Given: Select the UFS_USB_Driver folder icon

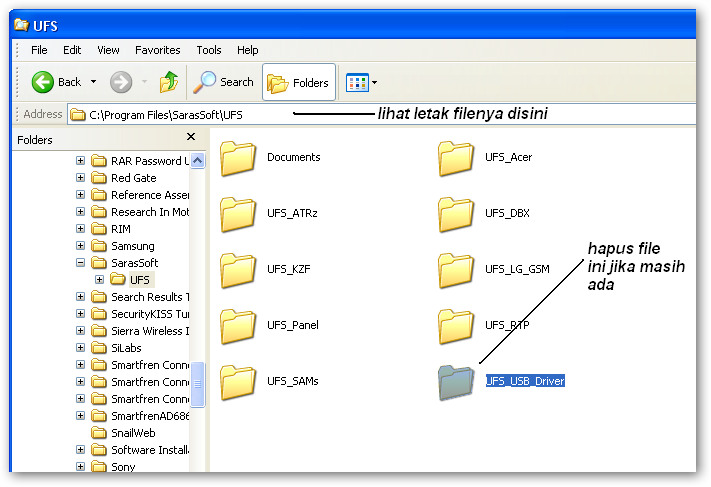Looking at the screenshot, I should tap(456, 383).
